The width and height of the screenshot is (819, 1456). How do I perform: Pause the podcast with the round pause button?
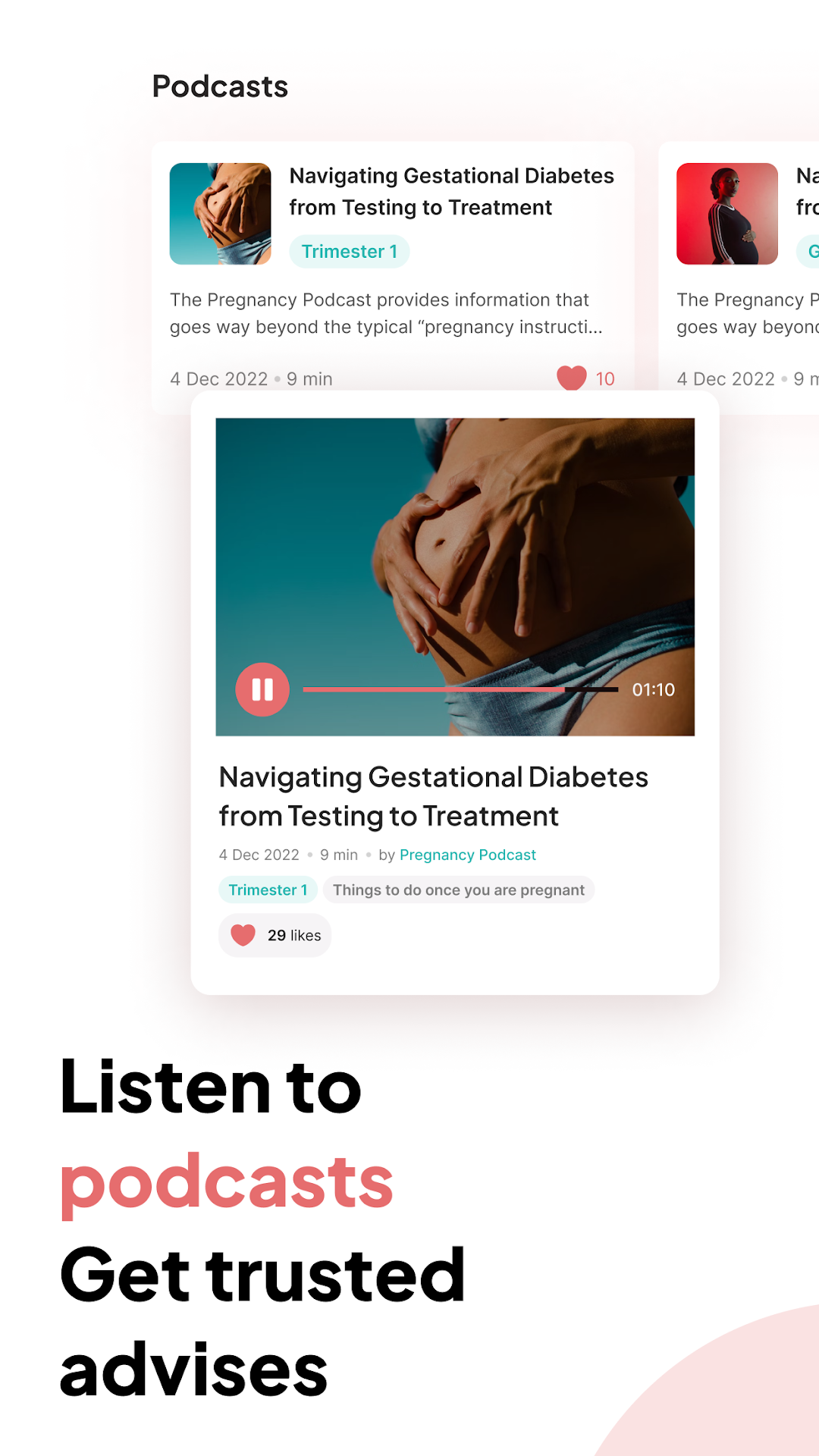point(262,689)
